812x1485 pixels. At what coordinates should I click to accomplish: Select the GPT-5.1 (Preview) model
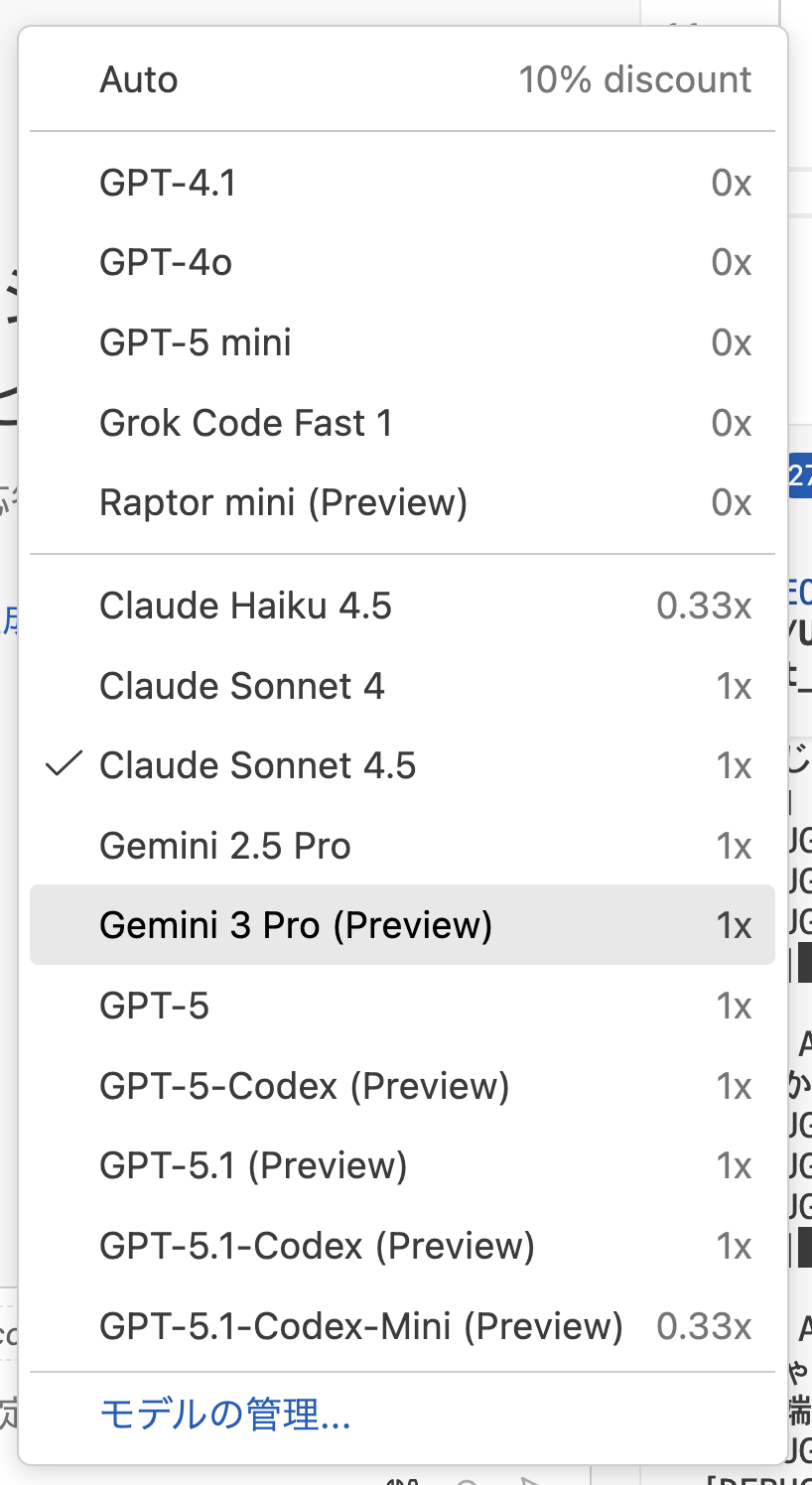click(x=253, y=1166)
